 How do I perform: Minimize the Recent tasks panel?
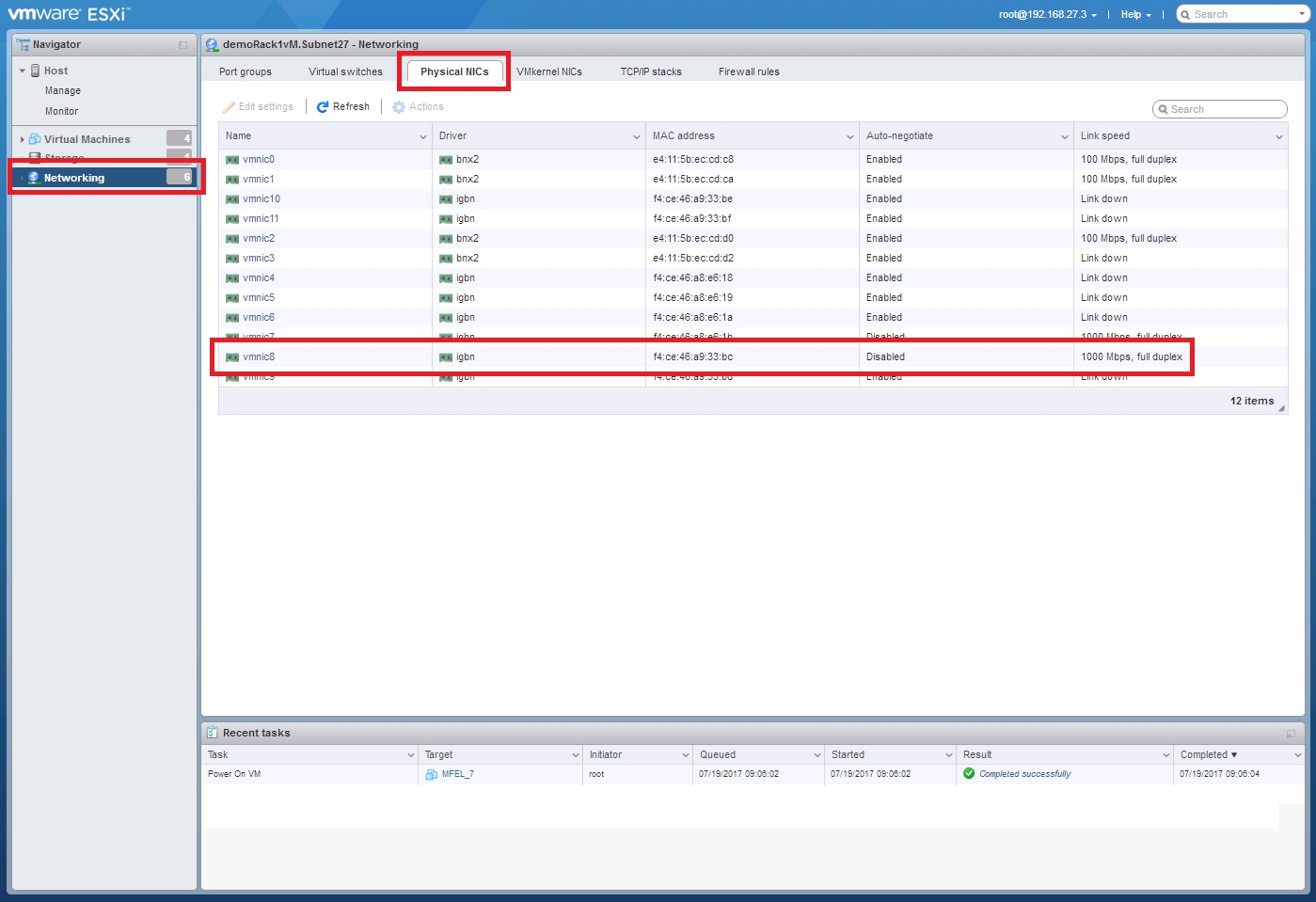1291,734
